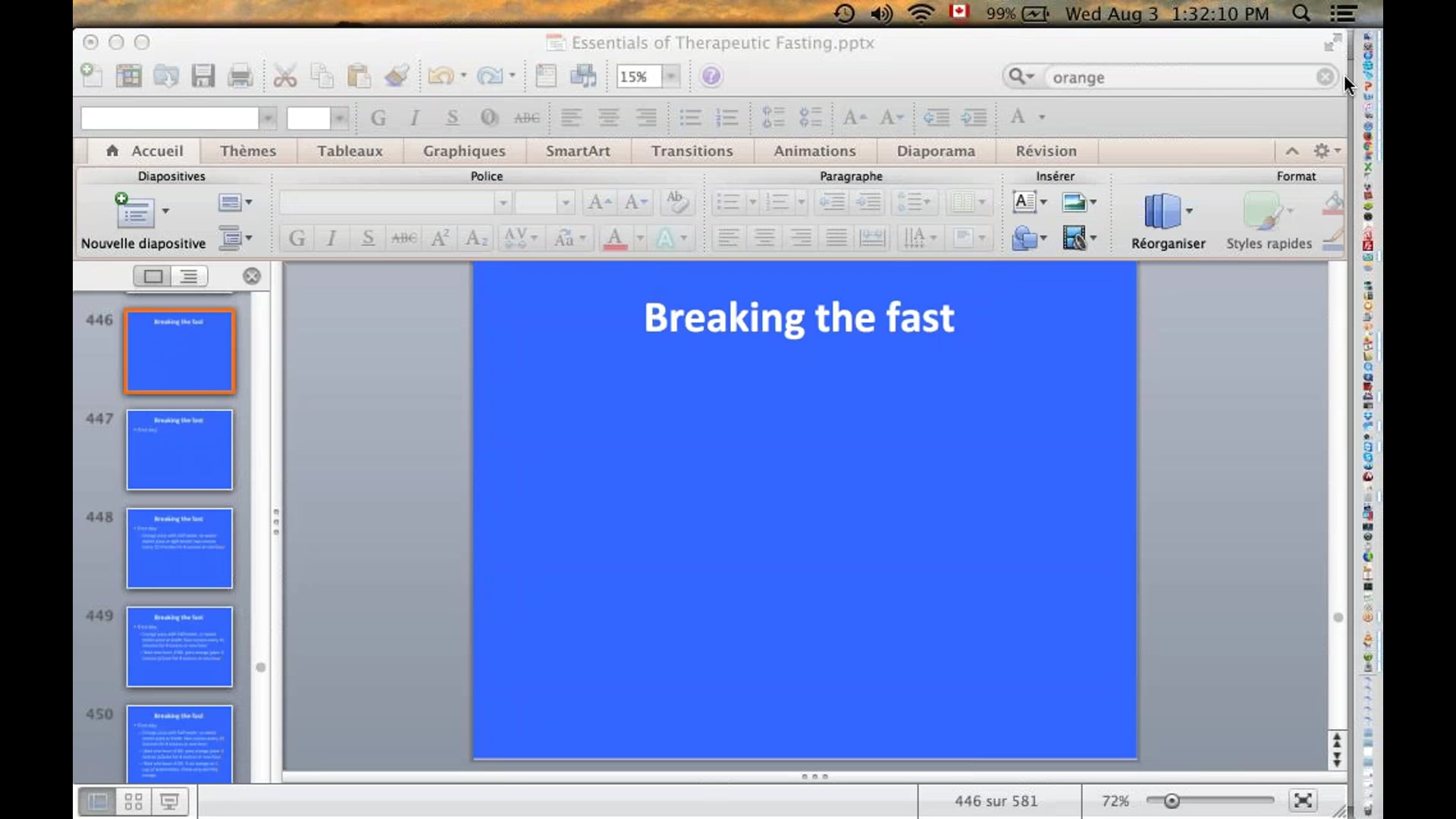
Task: Adjust the zoom slider handle
Action: 1172,801
